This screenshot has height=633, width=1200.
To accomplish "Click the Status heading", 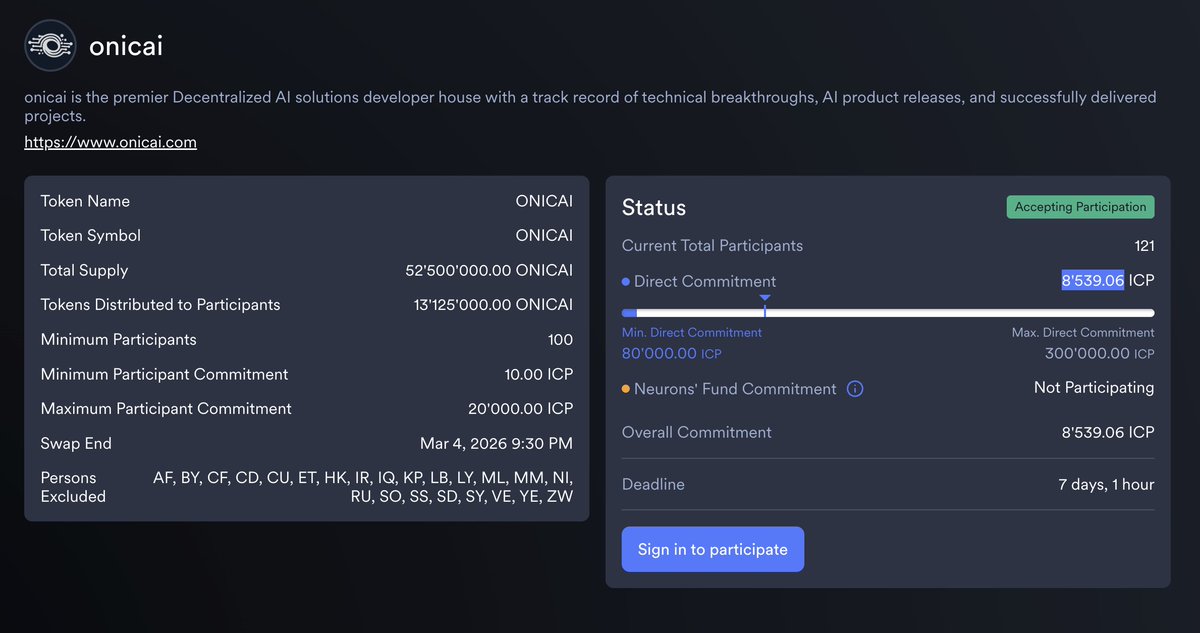I will point(654,208).
